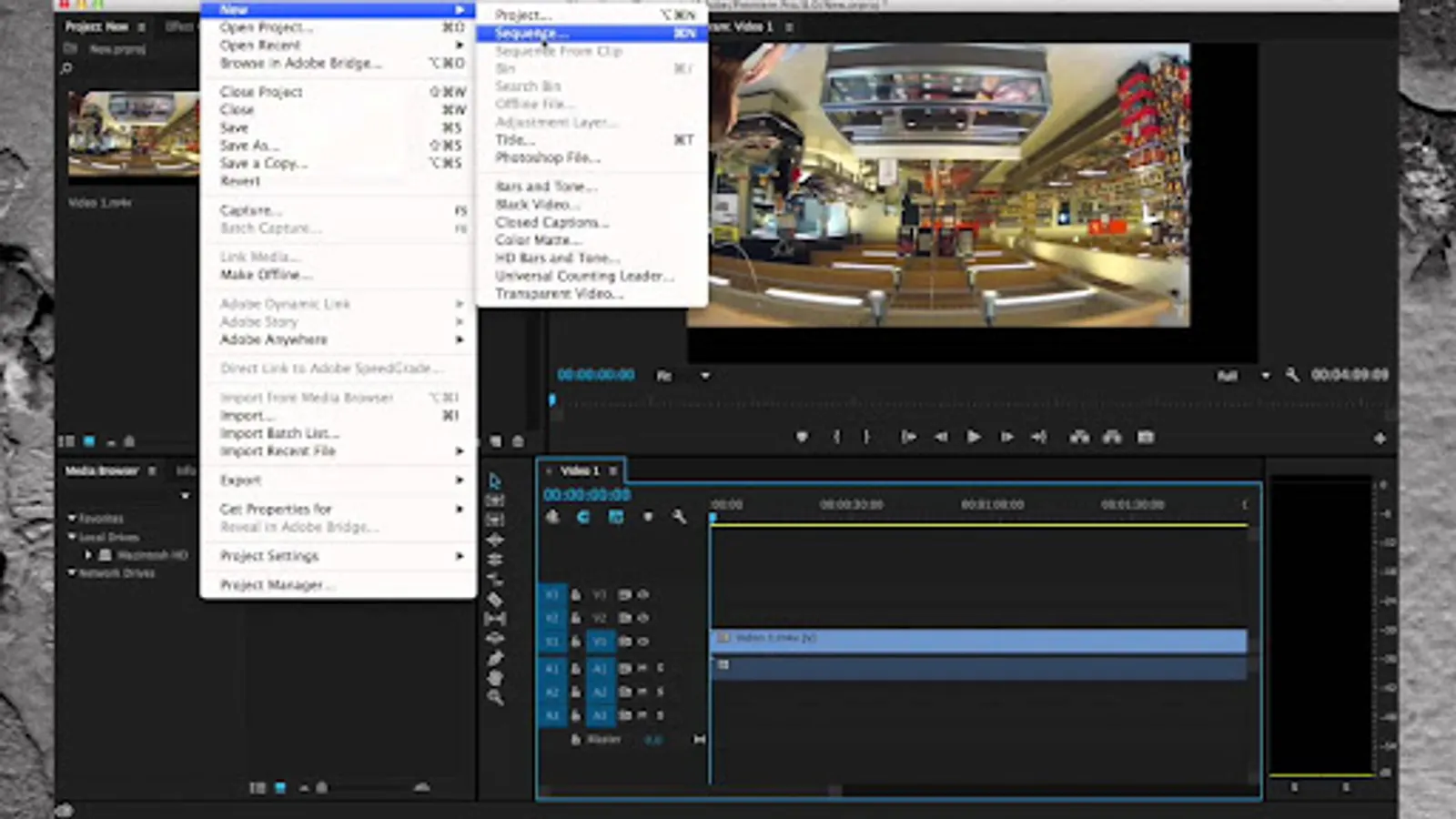This screenshot has height=819, width=1456.
Task: Click the blue timeline timecode display
Action: pos(587,495)
